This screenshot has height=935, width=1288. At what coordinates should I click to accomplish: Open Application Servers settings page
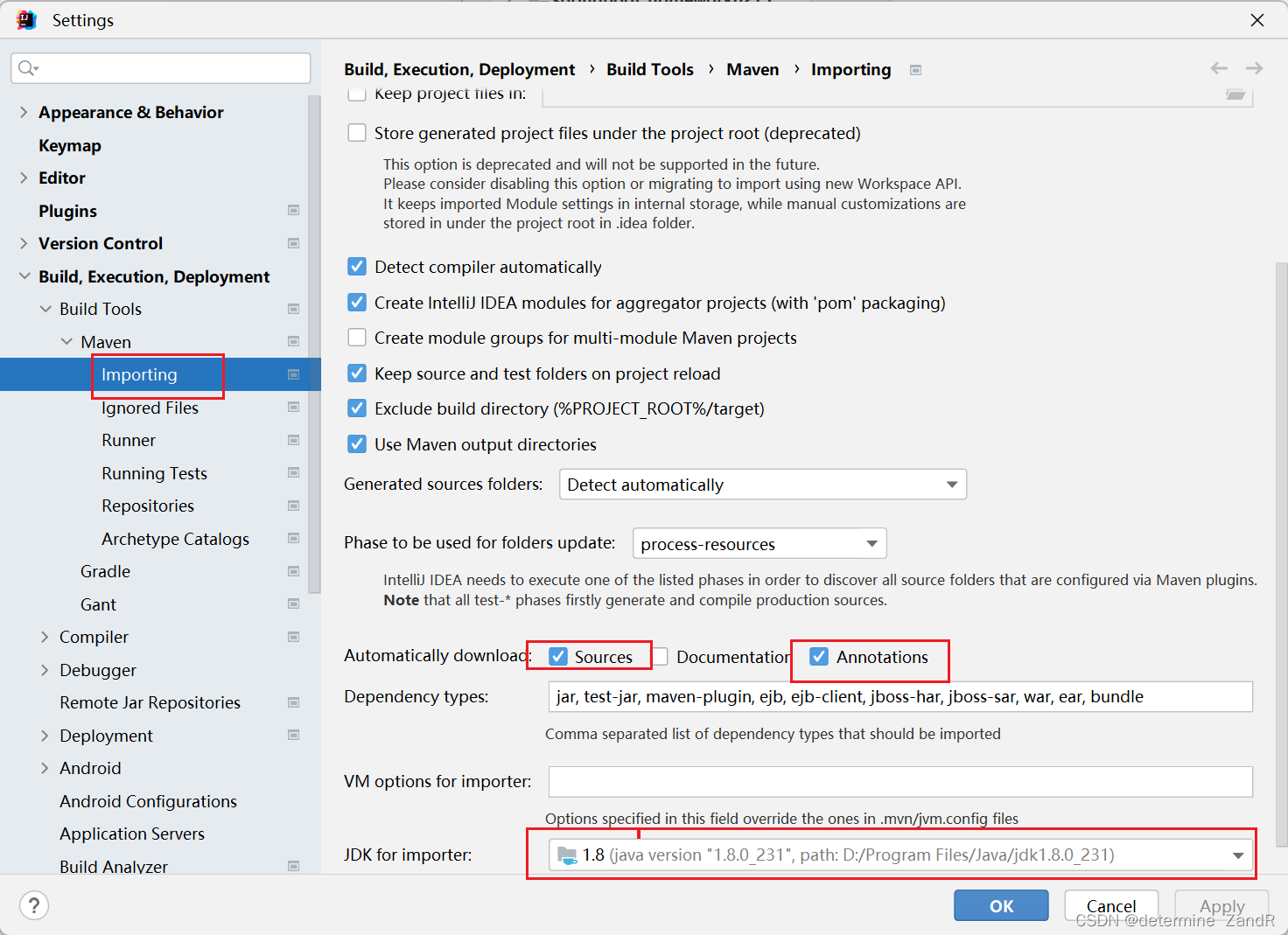pyautogui.click(x=132, y=834)
